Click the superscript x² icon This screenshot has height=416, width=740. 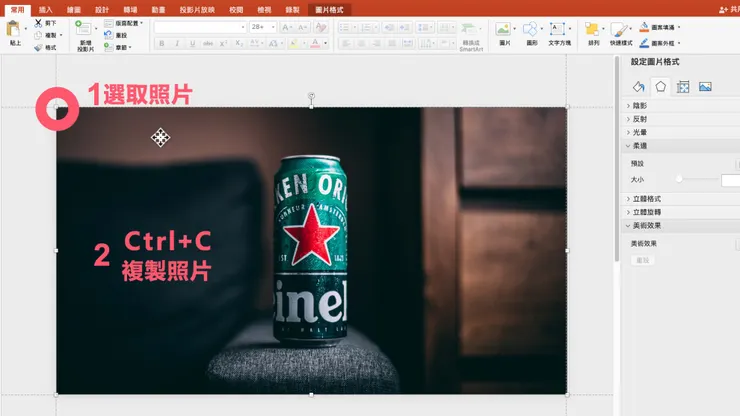pos(224,43)
